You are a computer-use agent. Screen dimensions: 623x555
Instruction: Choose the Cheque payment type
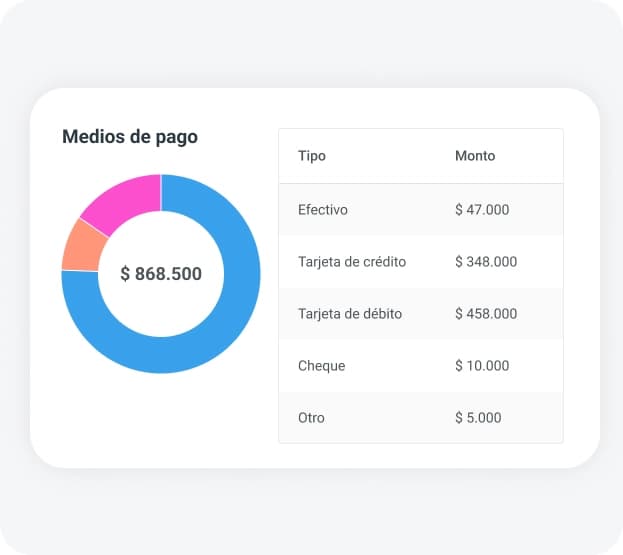[322, 366]
